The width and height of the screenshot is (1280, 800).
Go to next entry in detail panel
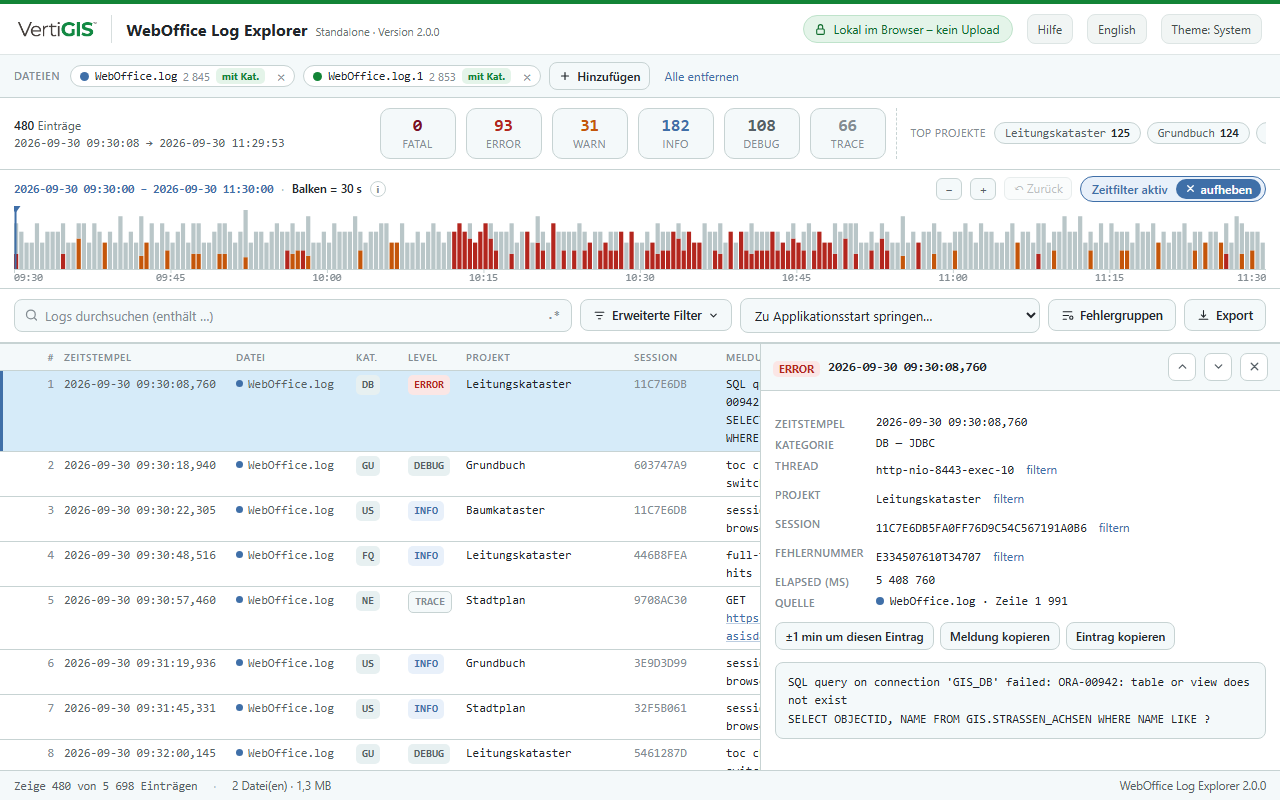[1218, 367]
